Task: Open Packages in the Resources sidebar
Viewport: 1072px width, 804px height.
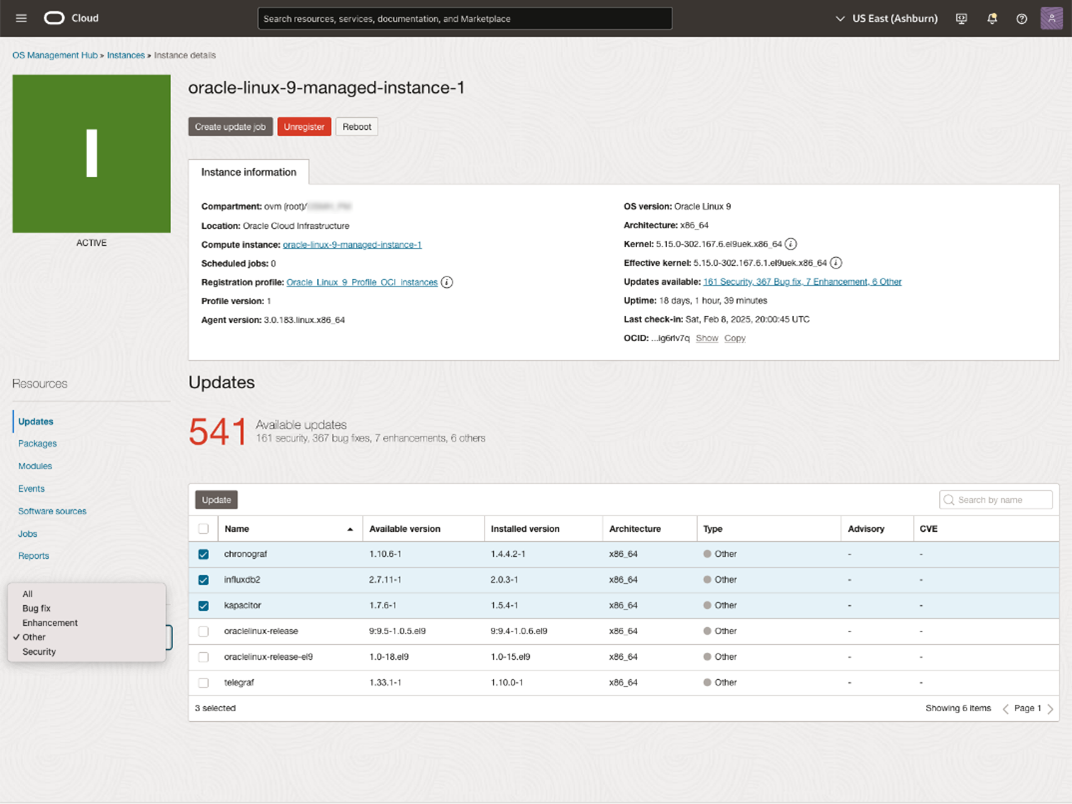Action: (37, 443)
